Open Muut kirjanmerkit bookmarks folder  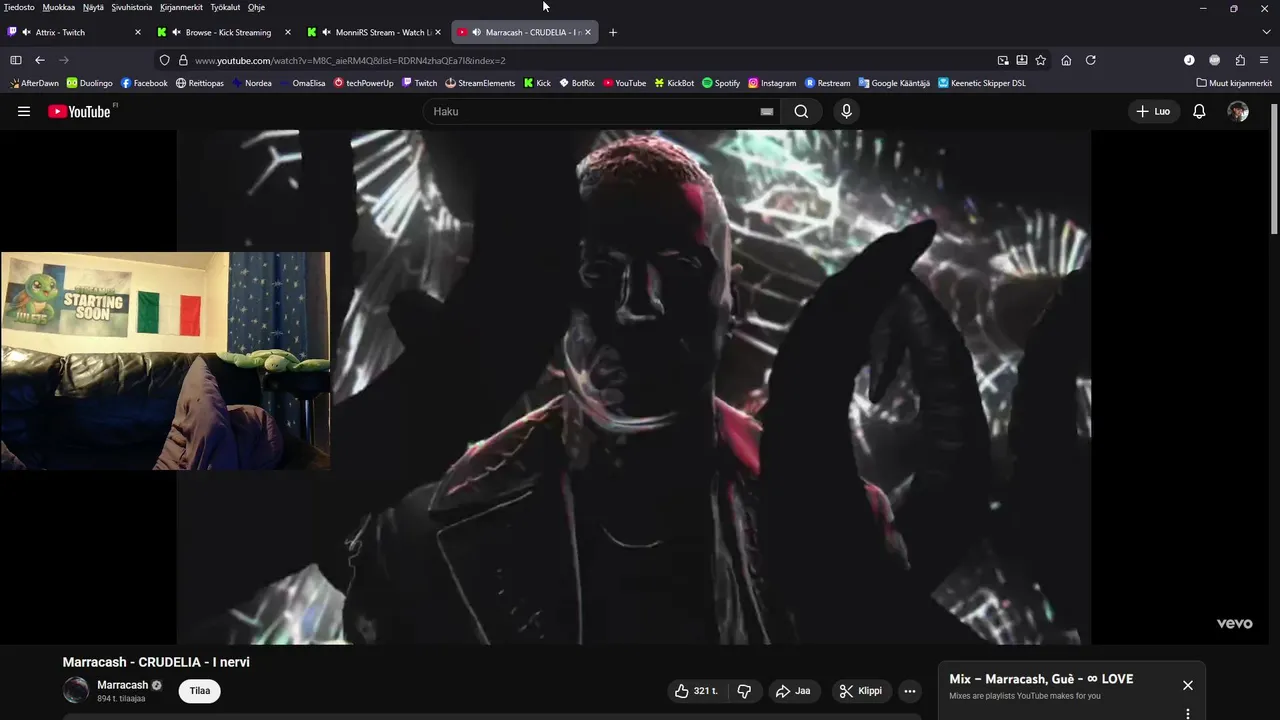pyautogui.click(x=1234, y=83)
